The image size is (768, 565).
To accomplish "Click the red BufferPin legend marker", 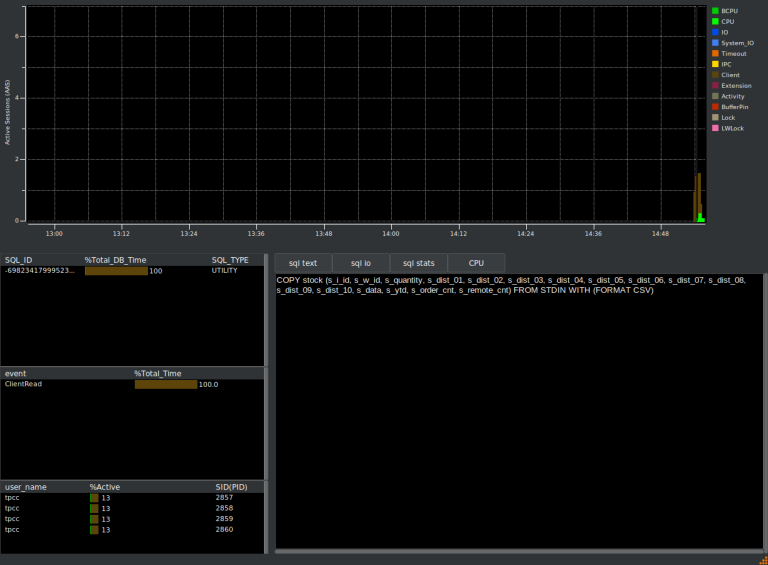I will (715, 107).
